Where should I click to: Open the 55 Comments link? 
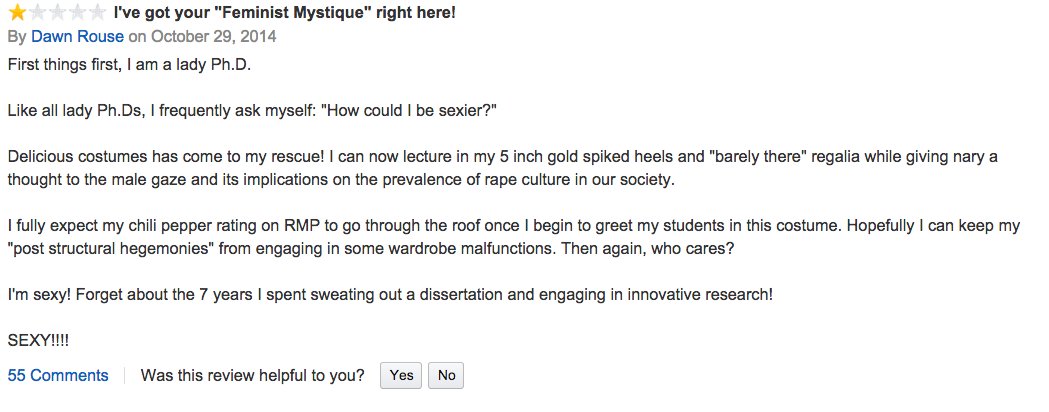click(58, 376)
